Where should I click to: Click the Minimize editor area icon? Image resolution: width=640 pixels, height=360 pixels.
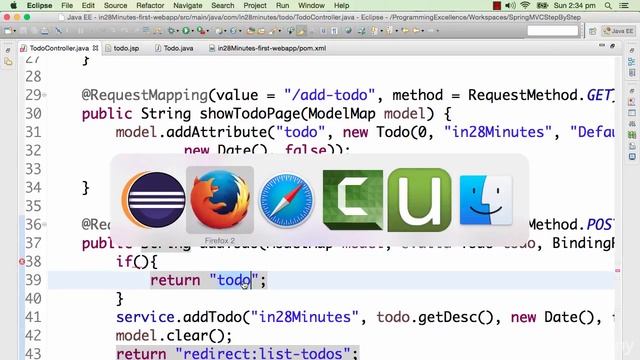[602, 46]
